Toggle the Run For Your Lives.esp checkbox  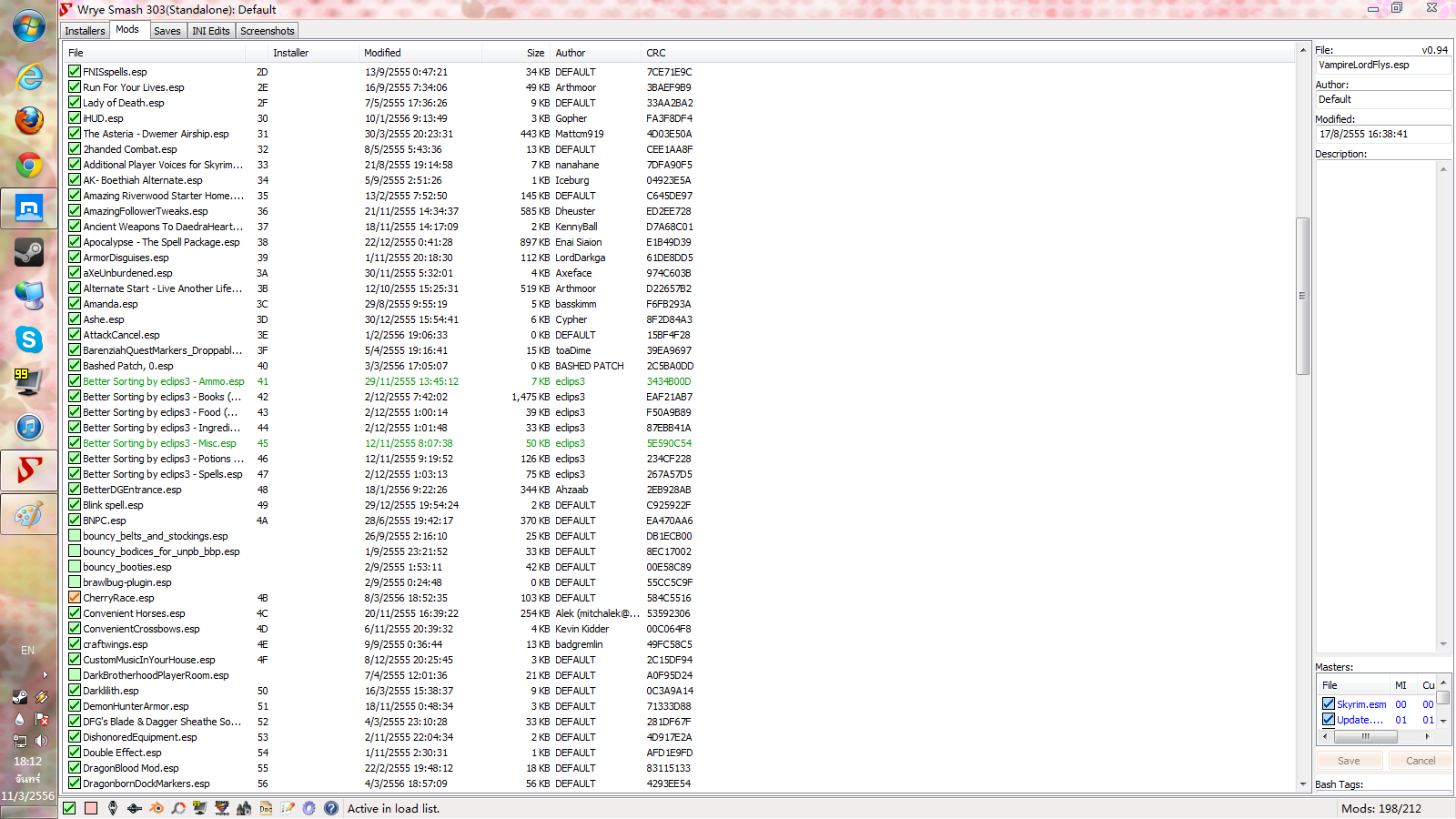(75, 86)
